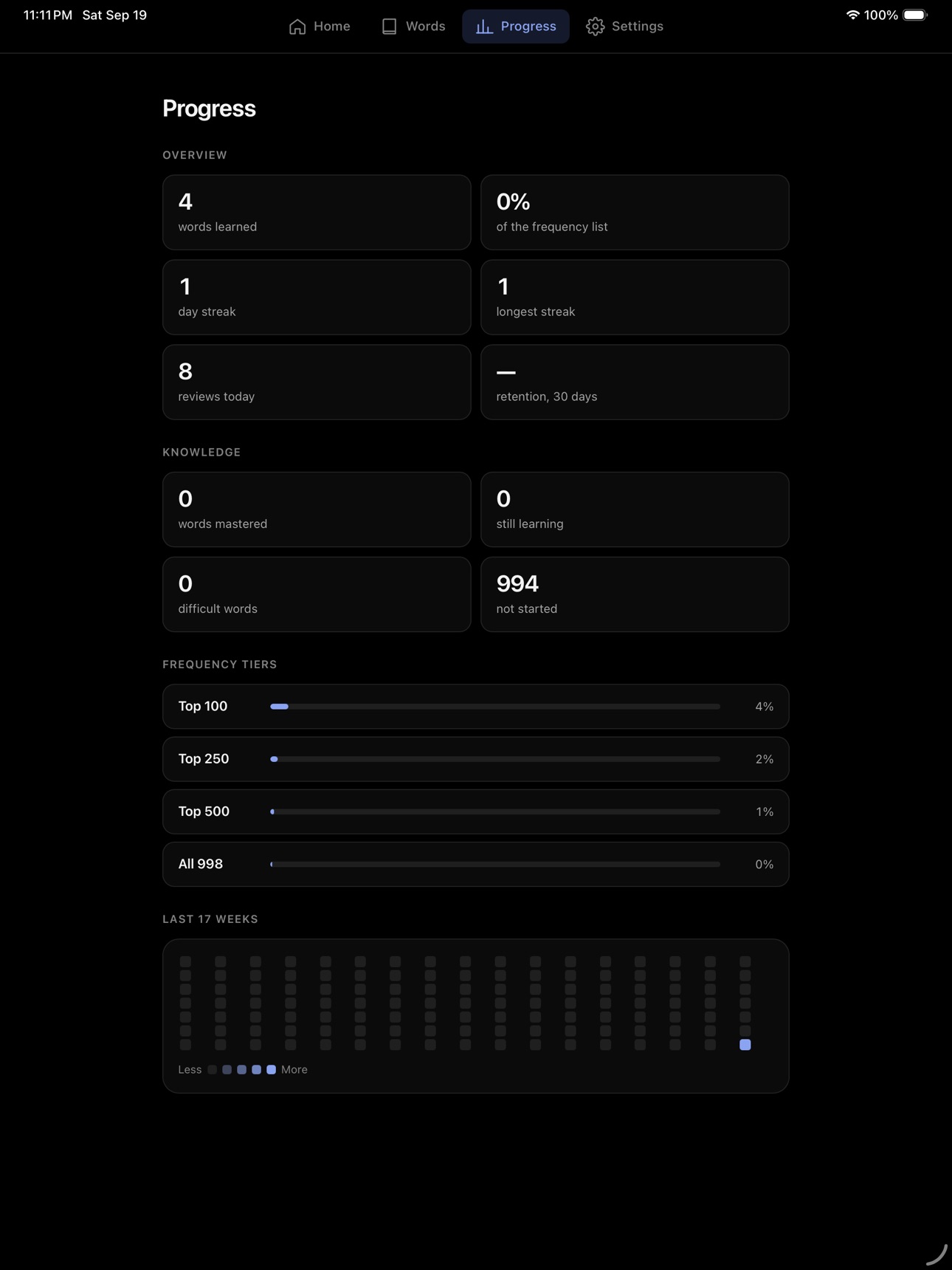Open the "of the frequency list" card
Viewport: 952px width, 1270px height.
coord(635,213)
